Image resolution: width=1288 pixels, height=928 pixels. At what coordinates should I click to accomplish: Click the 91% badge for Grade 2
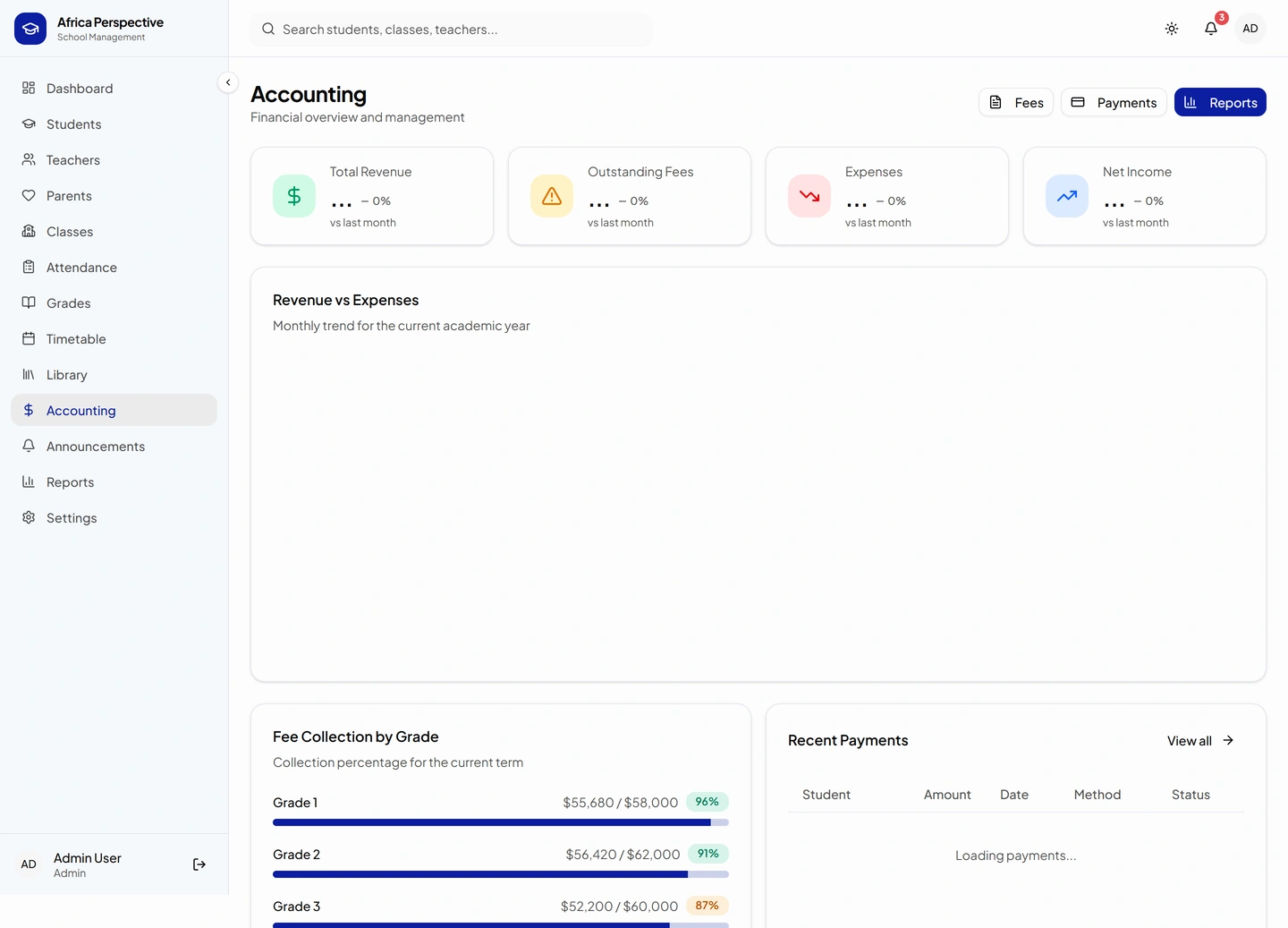point(708,854)
